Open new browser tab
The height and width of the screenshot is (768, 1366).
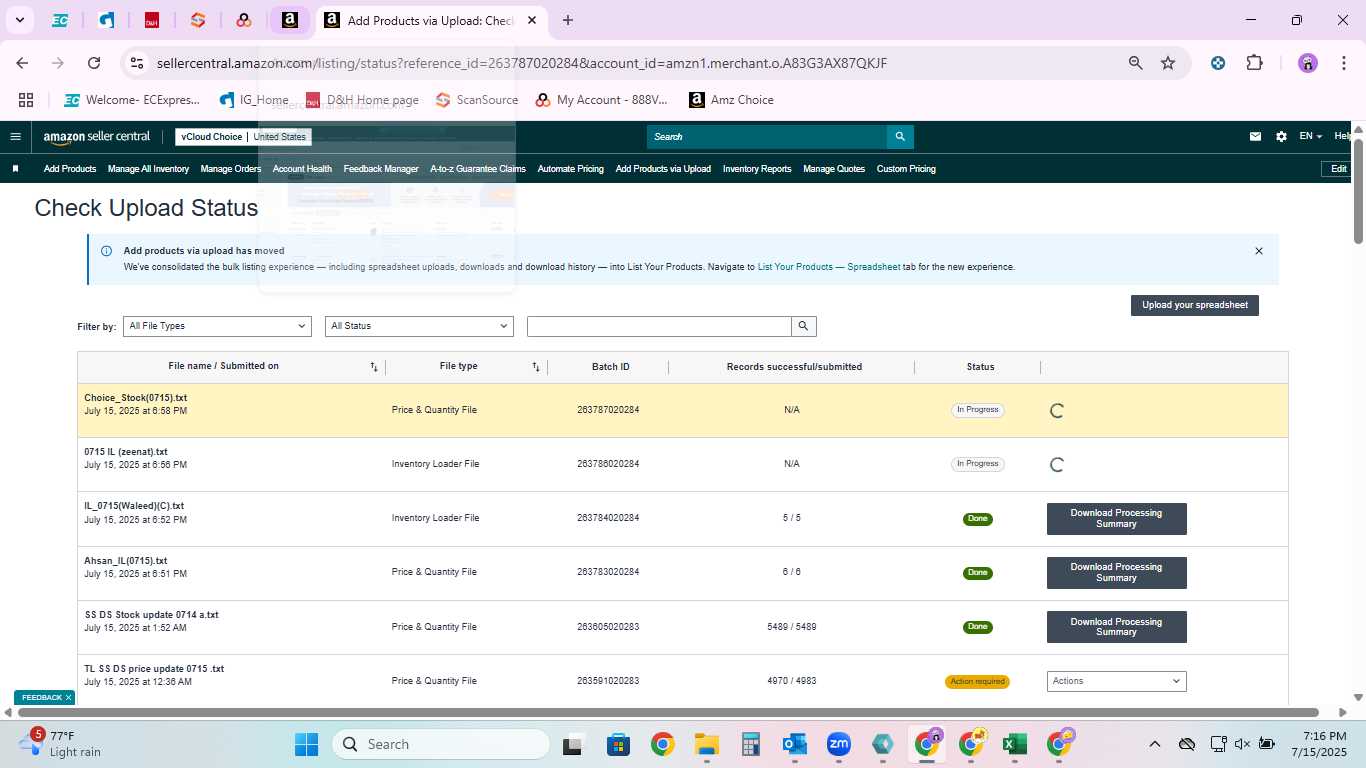(568, 20)
